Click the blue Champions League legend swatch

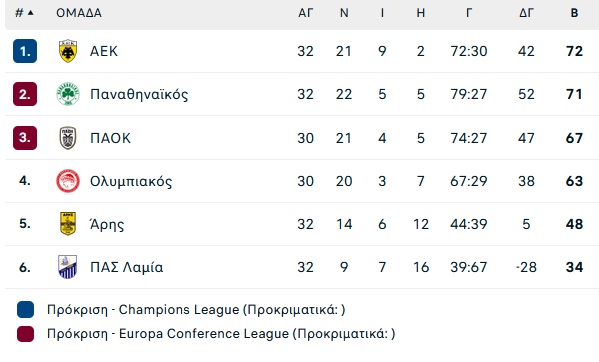tap(25, 310)
